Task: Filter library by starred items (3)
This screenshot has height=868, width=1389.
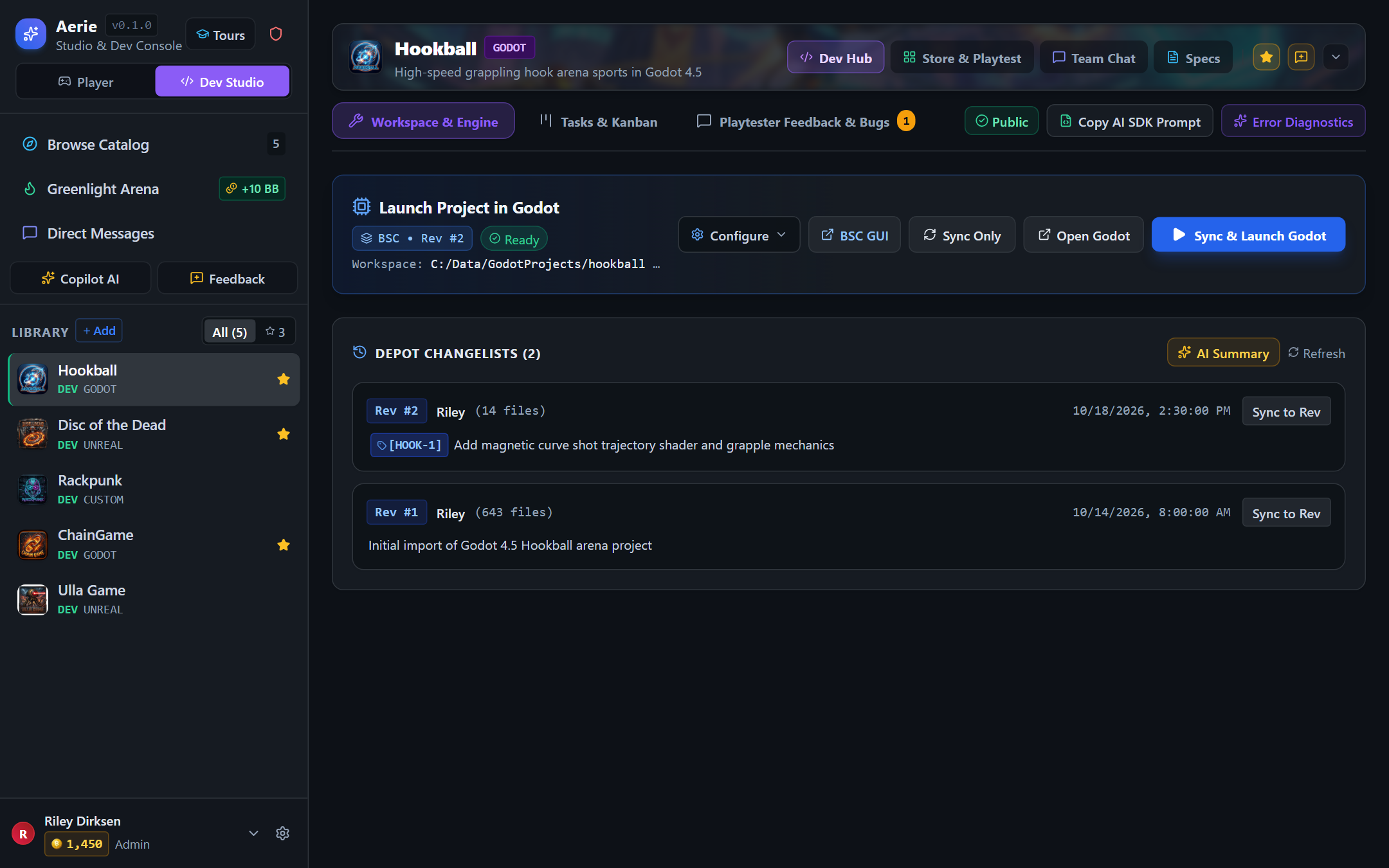Action: (x=275, y=332)
